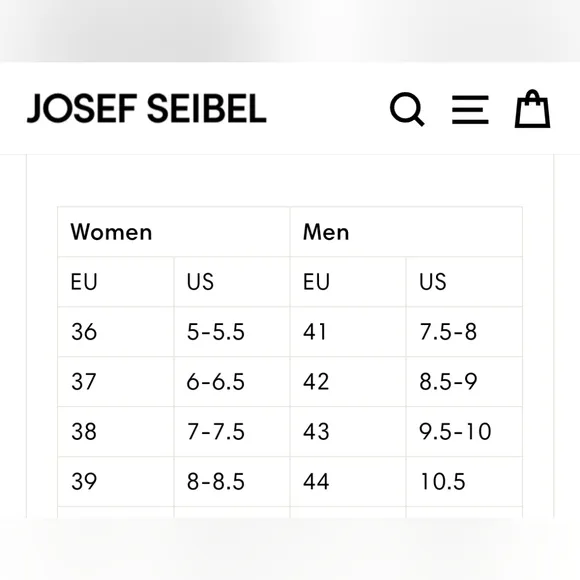The image size is (580, 580).
Task: Open the shopping bag cart icon
Action: (532, 109)
